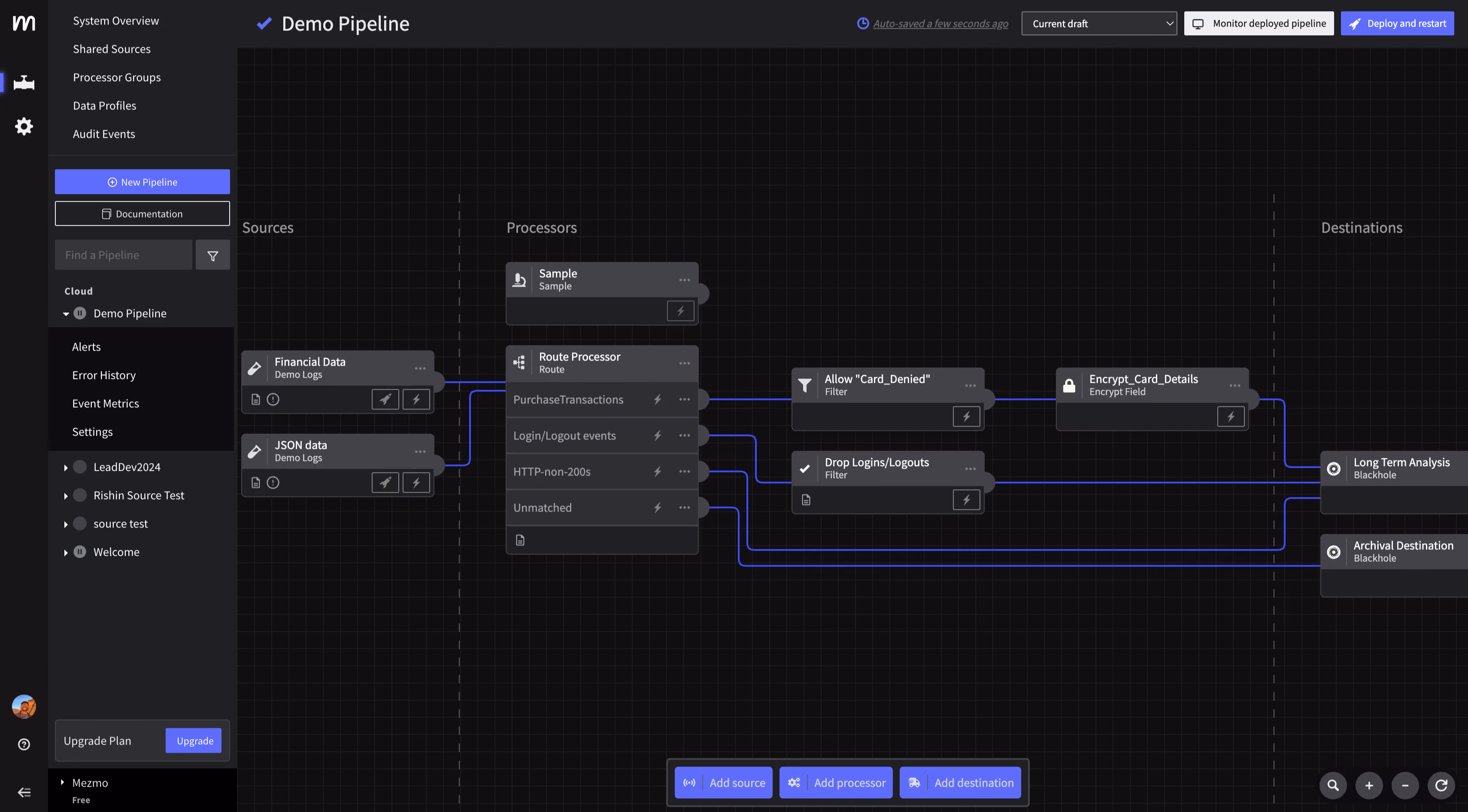Click the Find a Pipeline search field
This screenshot has height=812, width=1468.
[124, 255]
